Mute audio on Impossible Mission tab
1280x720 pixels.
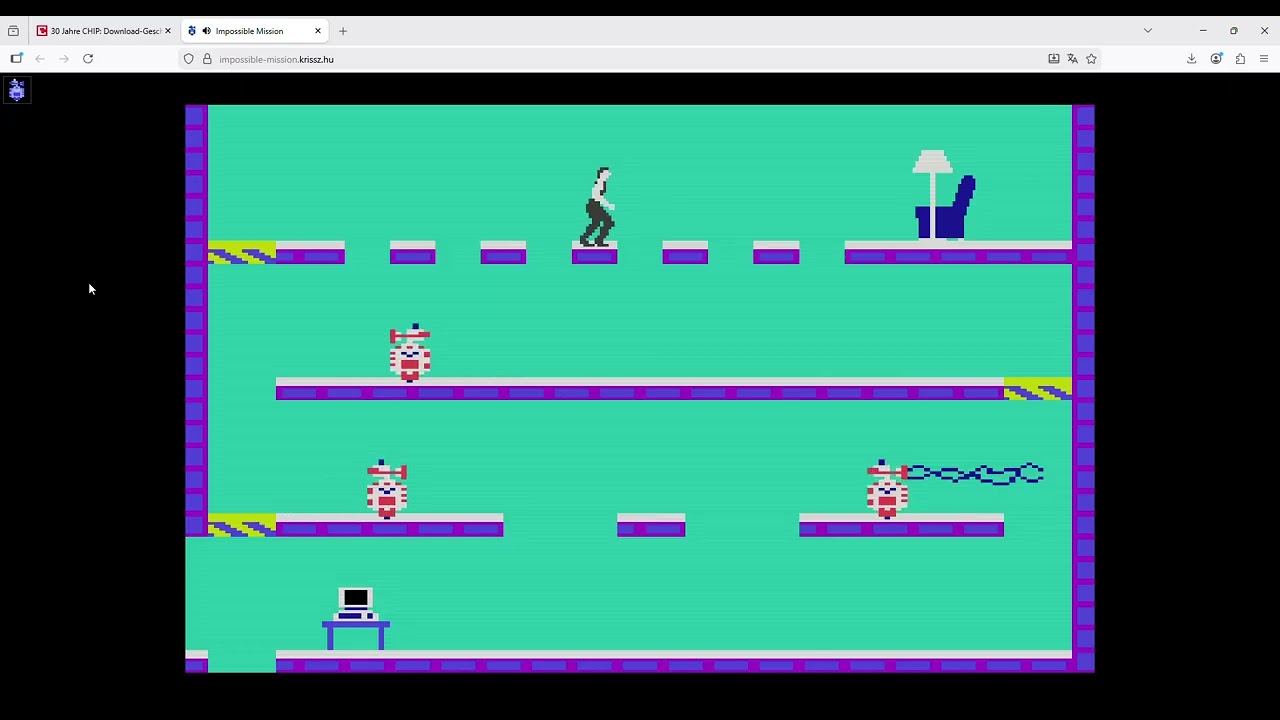tap(206, 31)
